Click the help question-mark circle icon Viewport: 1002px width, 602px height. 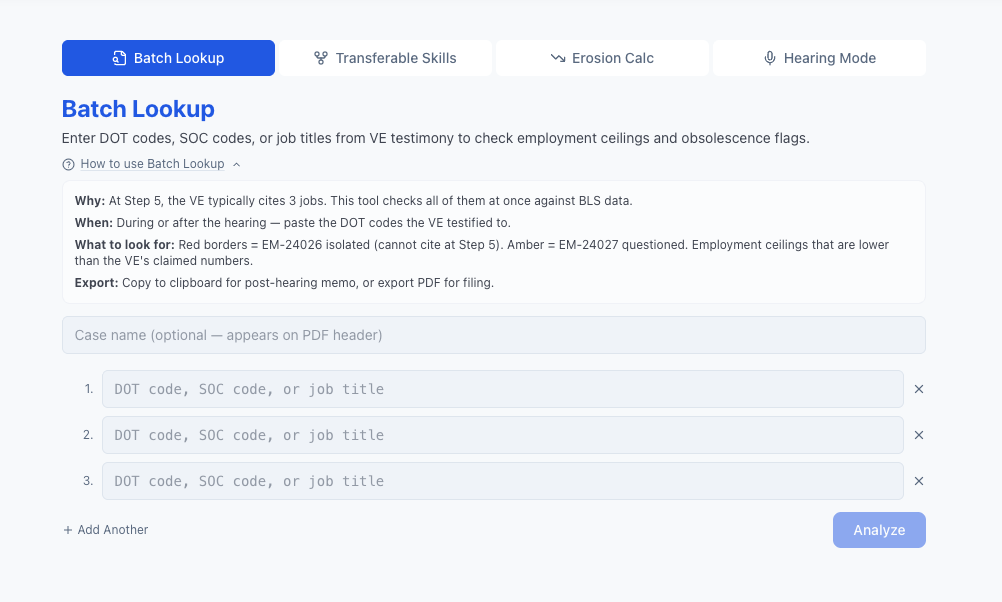(x=68, y=164)
